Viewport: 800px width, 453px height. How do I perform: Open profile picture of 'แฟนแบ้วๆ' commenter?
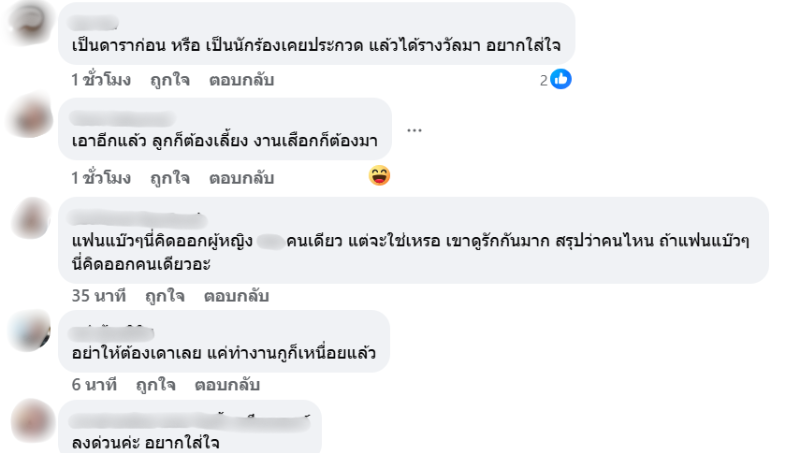30,216
